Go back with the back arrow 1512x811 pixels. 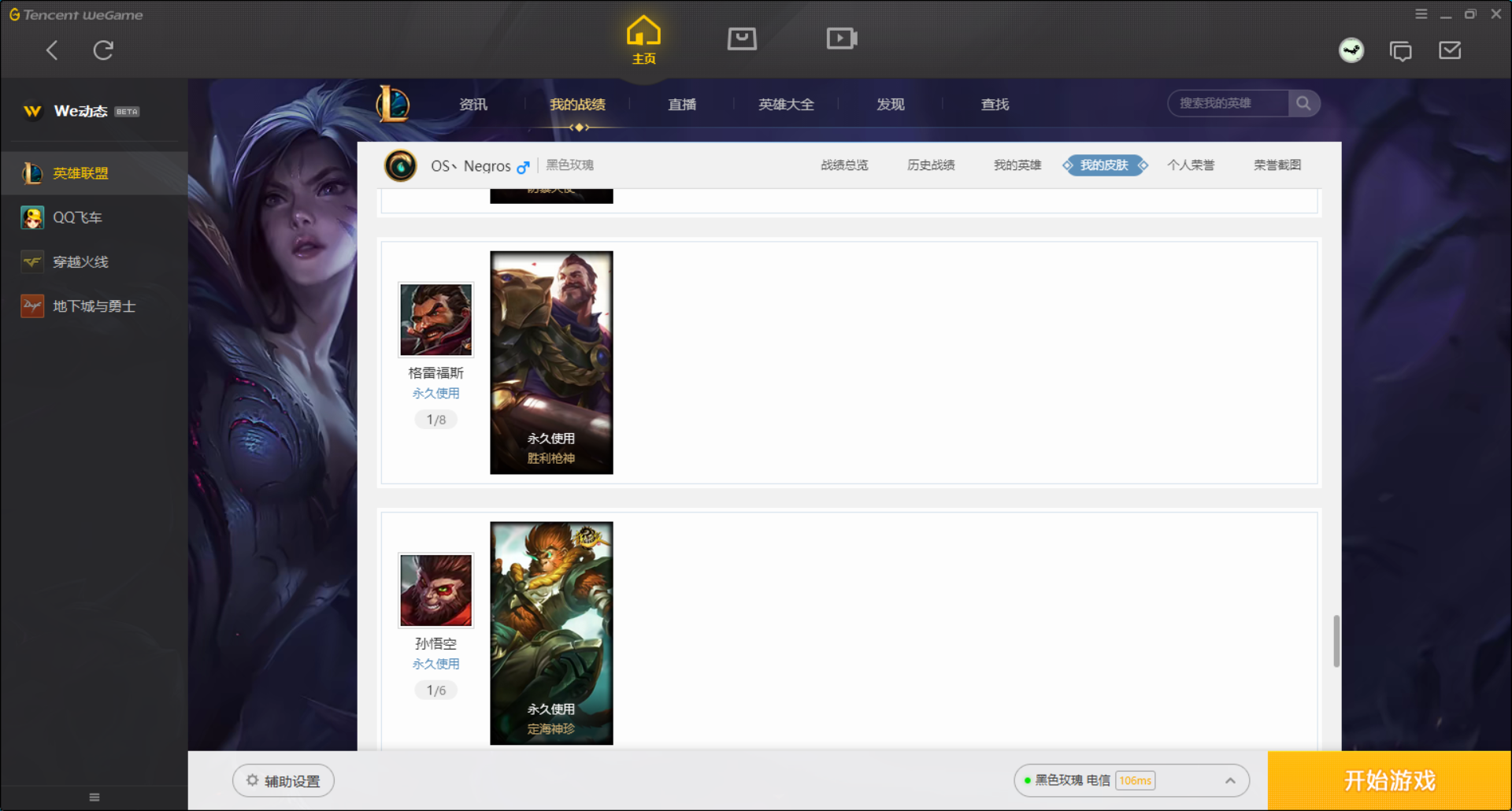coord(52,50)
